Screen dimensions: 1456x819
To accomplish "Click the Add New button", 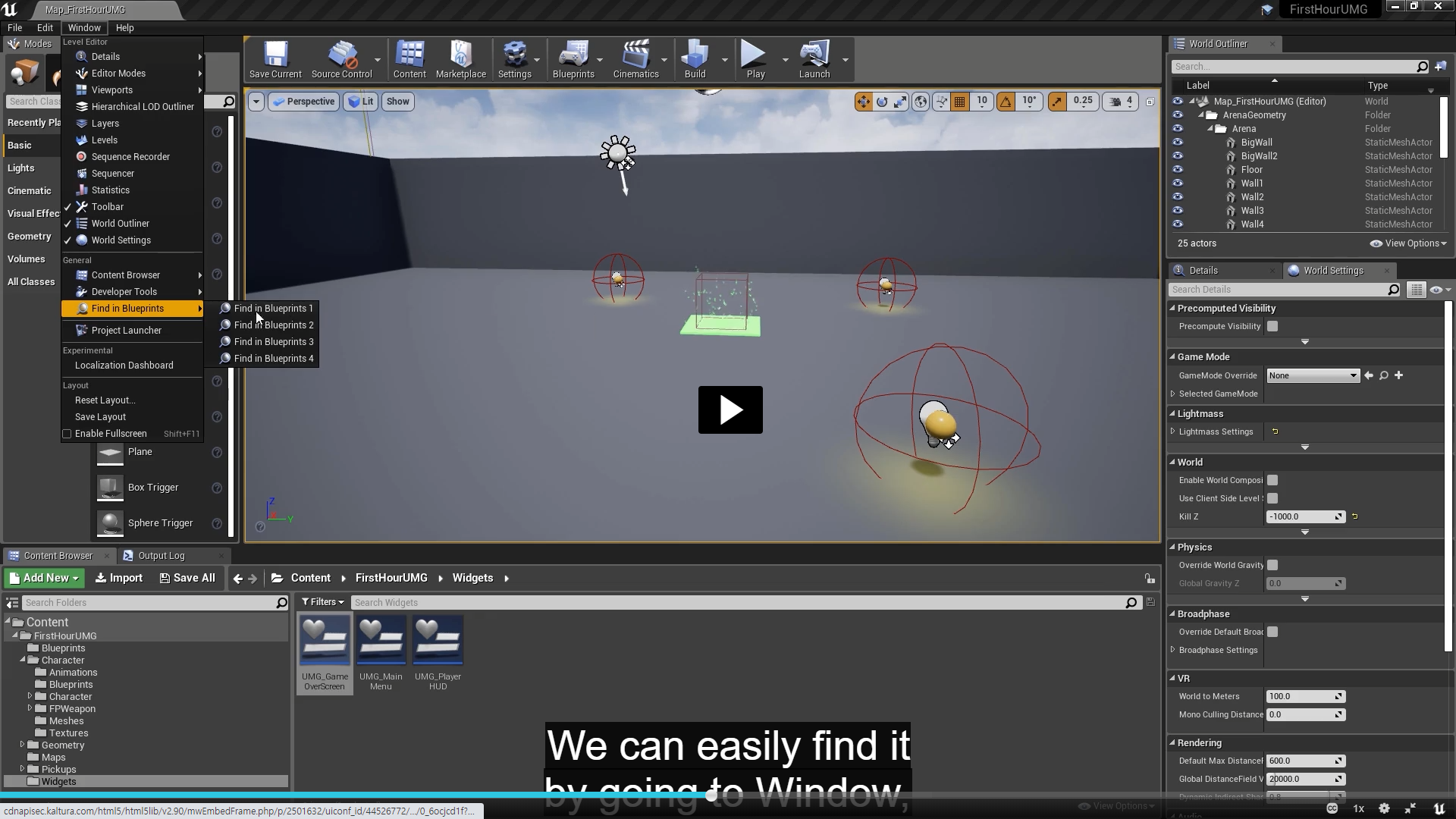I will coord(44,578).
